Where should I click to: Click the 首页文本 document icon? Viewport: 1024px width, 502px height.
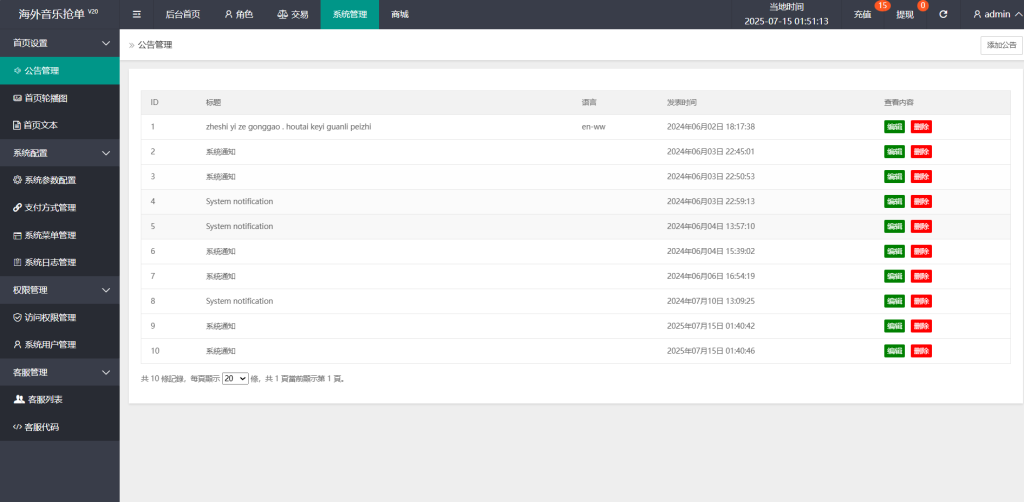[x=17, y=125]
